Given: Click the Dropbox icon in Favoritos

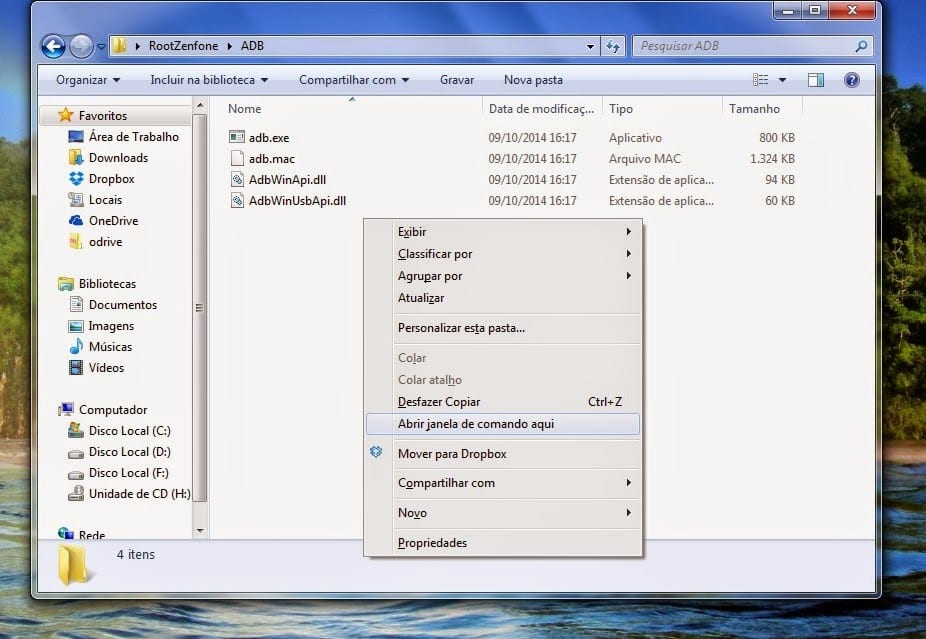Looking at the screenshot, I should point(76,179).
